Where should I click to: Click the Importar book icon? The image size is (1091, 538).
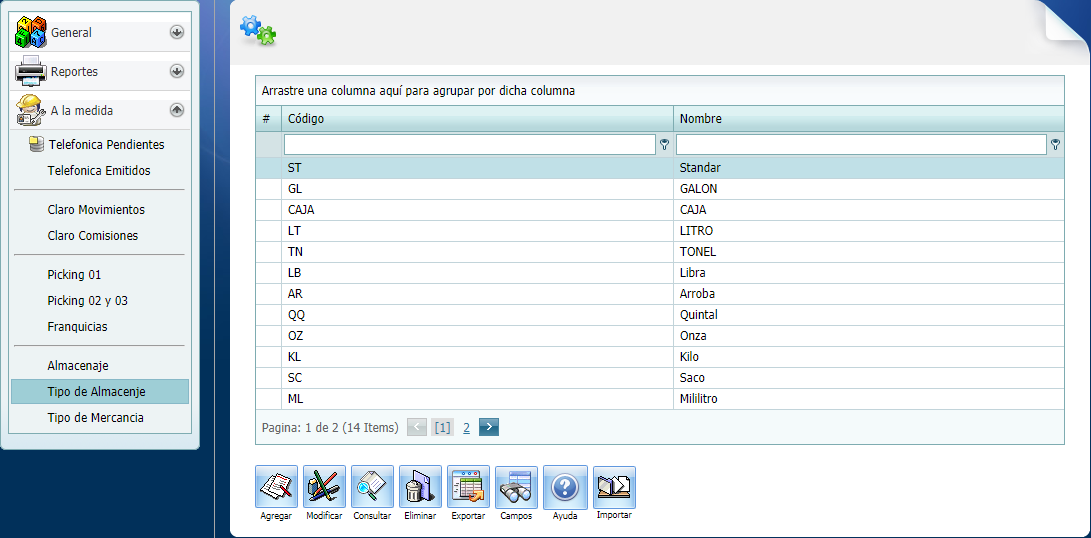[614, 487]
